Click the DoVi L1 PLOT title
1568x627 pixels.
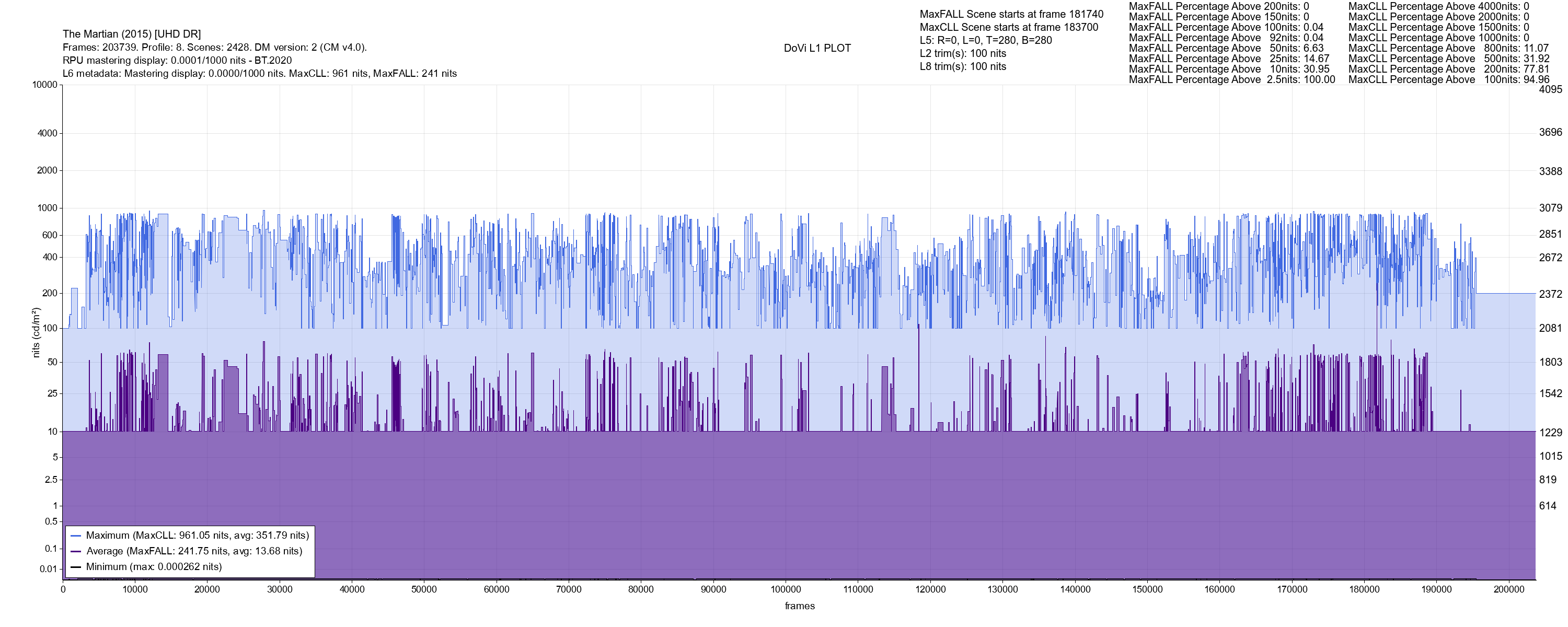tap(817, 48)
